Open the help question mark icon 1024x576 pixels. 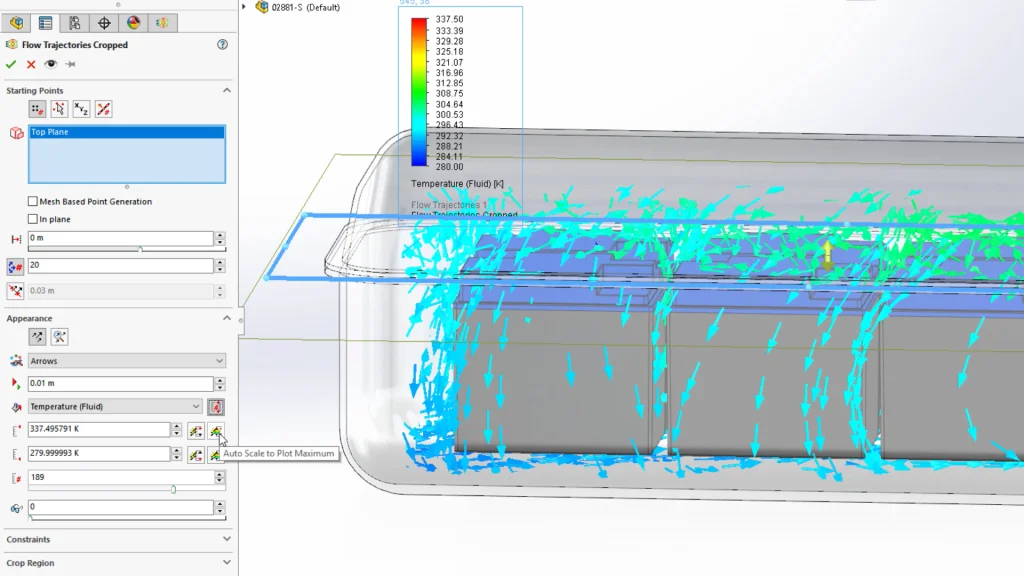(222, 45)
